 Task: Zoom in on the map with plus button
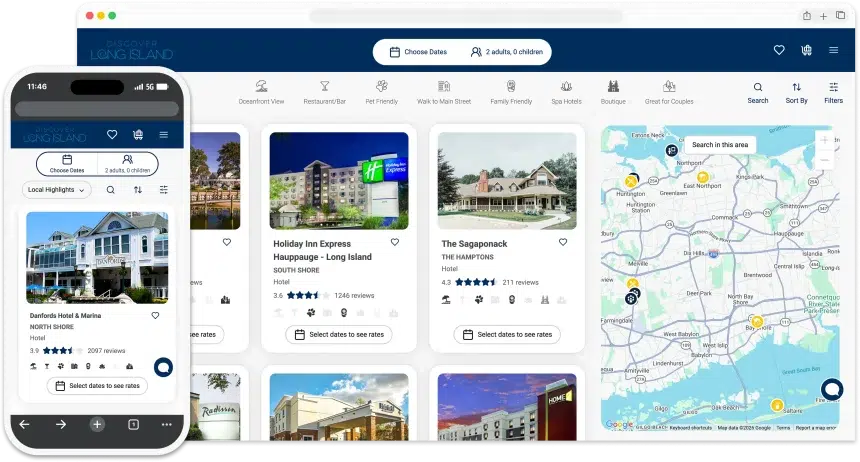pyautogui.click(x=824, y=140)
